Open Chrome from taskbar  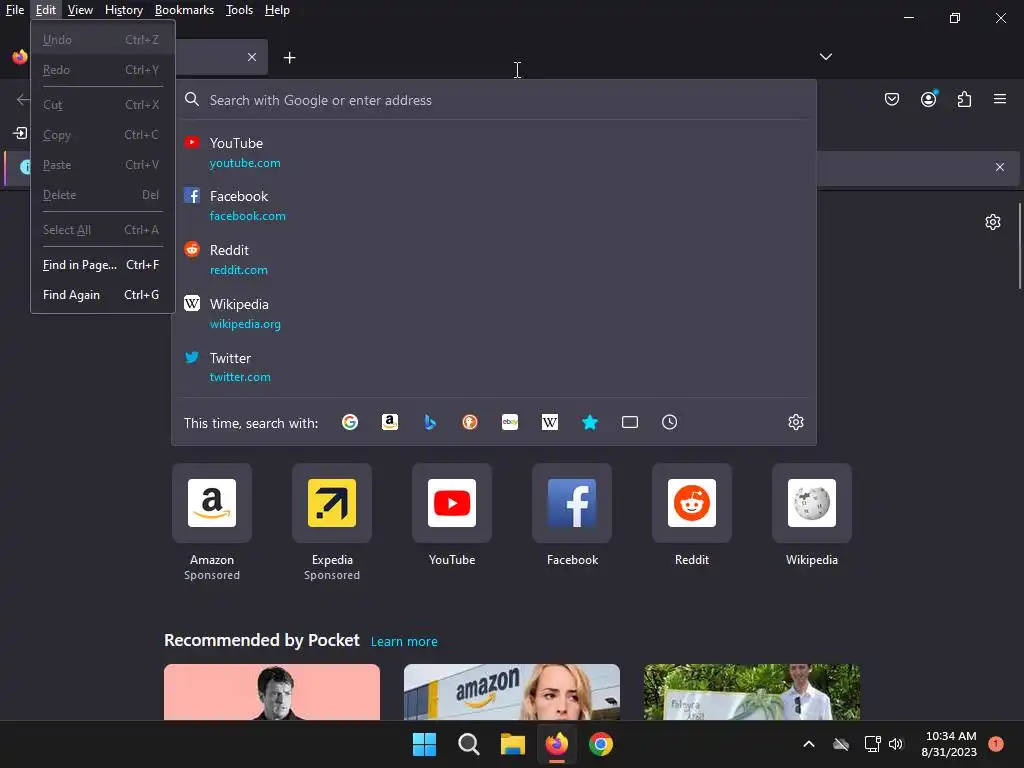601,744
